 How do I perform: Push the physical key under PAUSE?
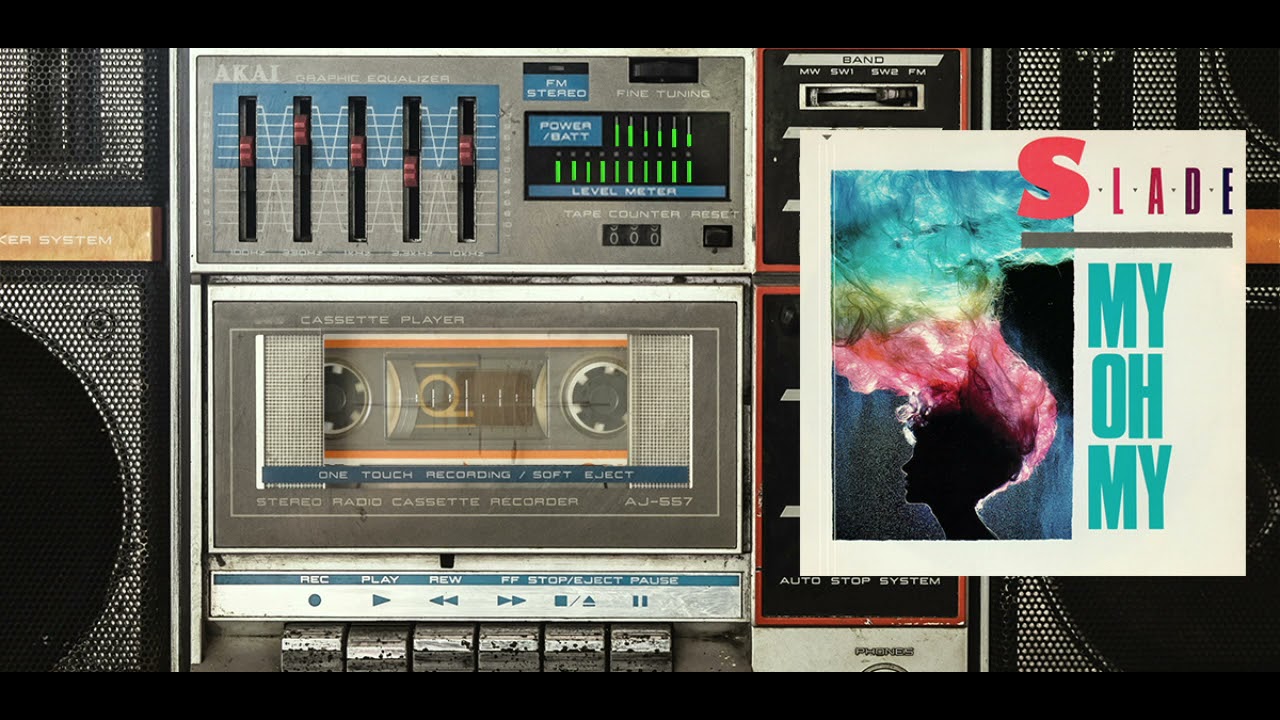pyautogui.click(x=641, y=648)
